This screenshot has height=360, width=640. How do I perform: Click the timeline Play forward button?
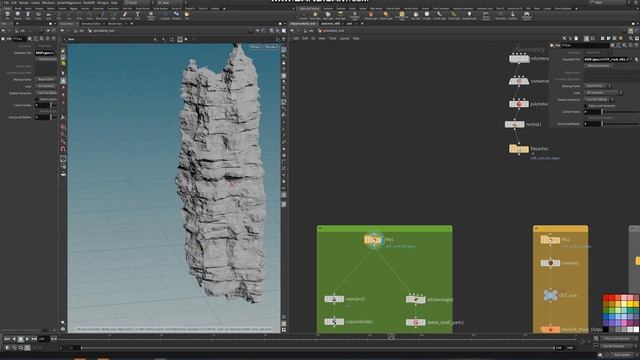coord(27,339)
